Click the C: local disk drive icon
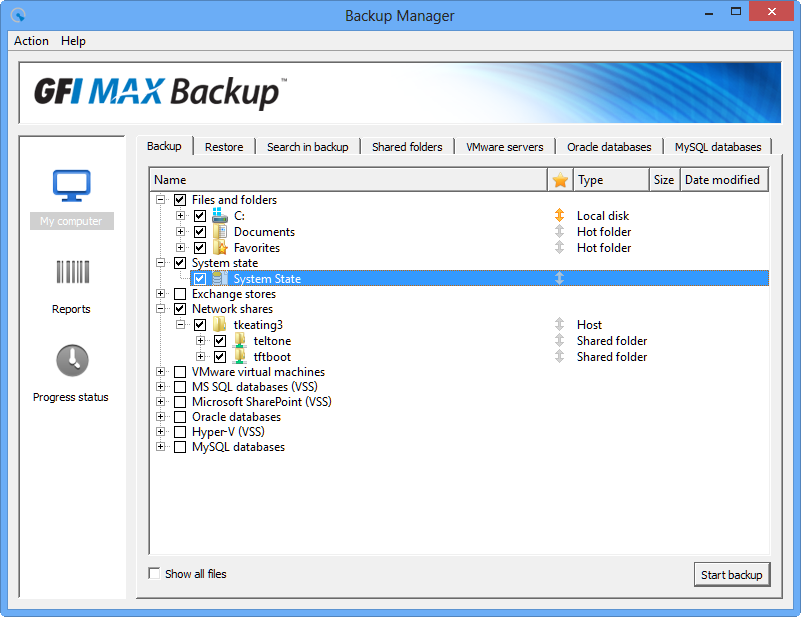 point(220,216)
